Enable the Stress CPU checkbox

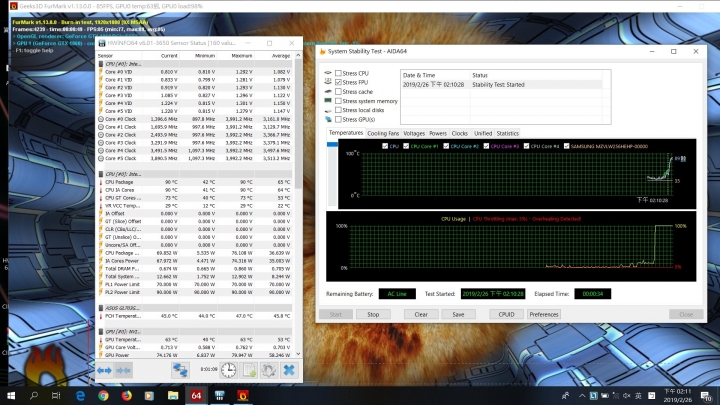click(338, 73)
